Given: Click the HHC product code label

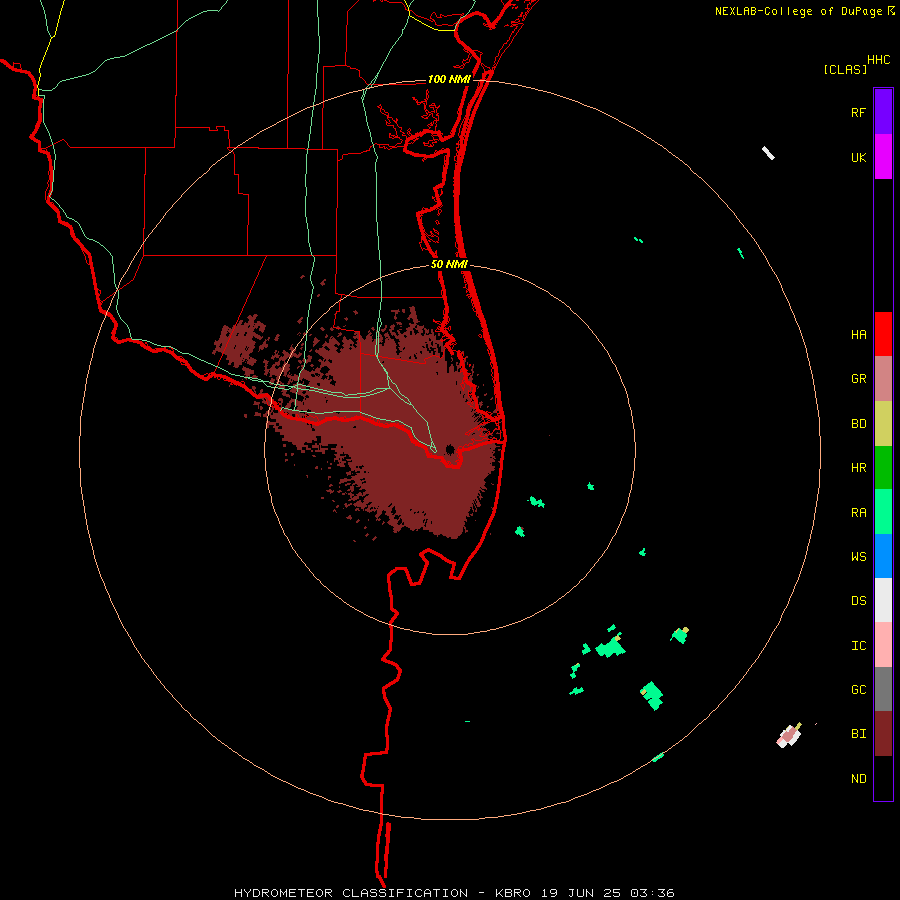Looking at the screenshot, I should pos(878,60).
